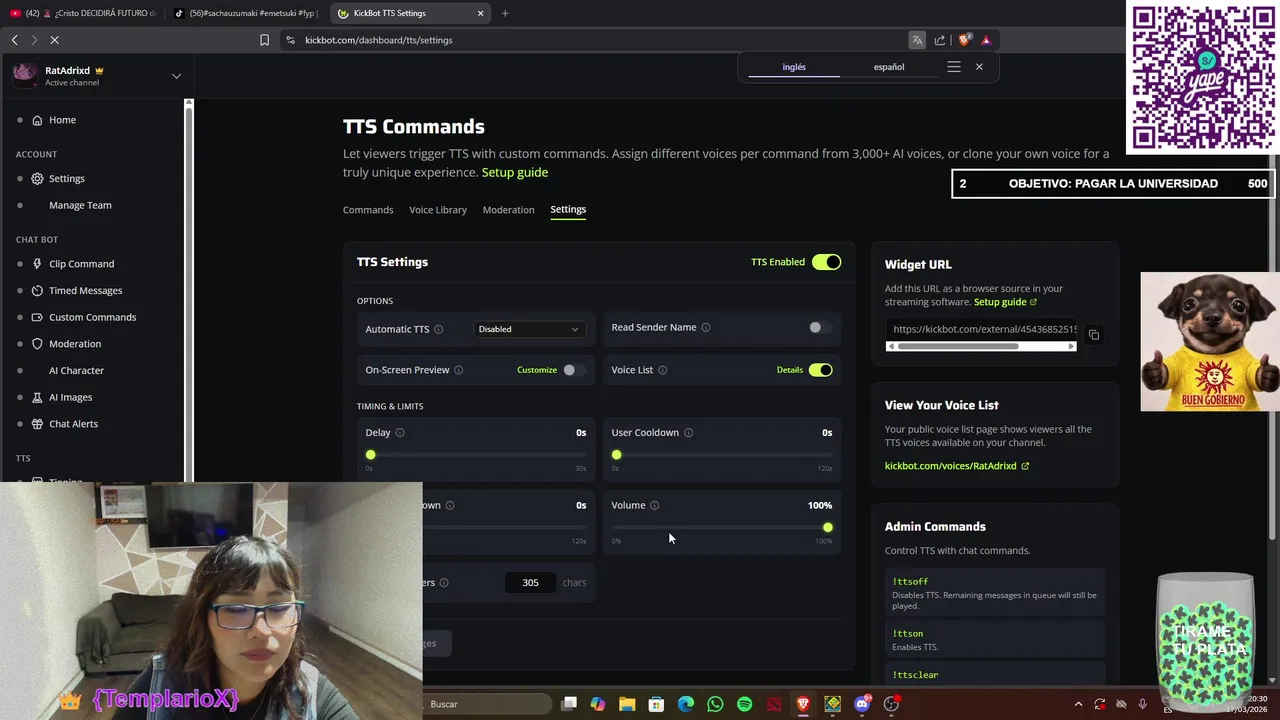Open File Explorer from the taskbar
1280x720 pixels.
pos(627,704)
